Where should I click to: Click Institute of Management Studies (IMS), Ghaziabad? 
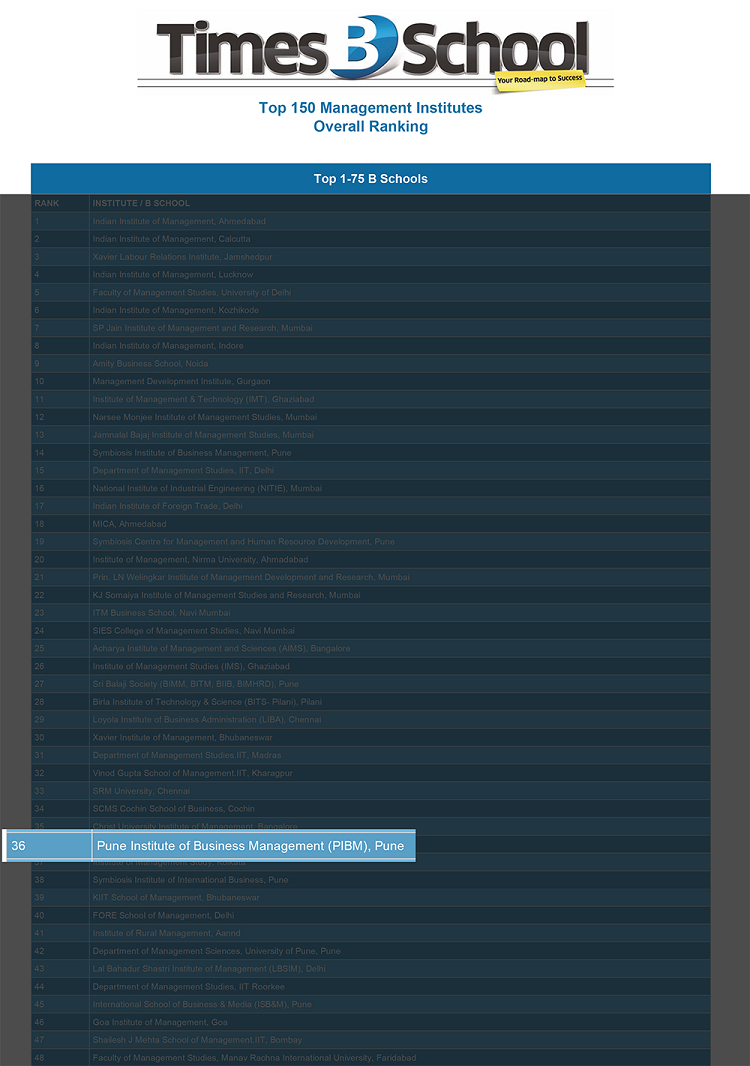pyautogui.click(x=191, y=666)
